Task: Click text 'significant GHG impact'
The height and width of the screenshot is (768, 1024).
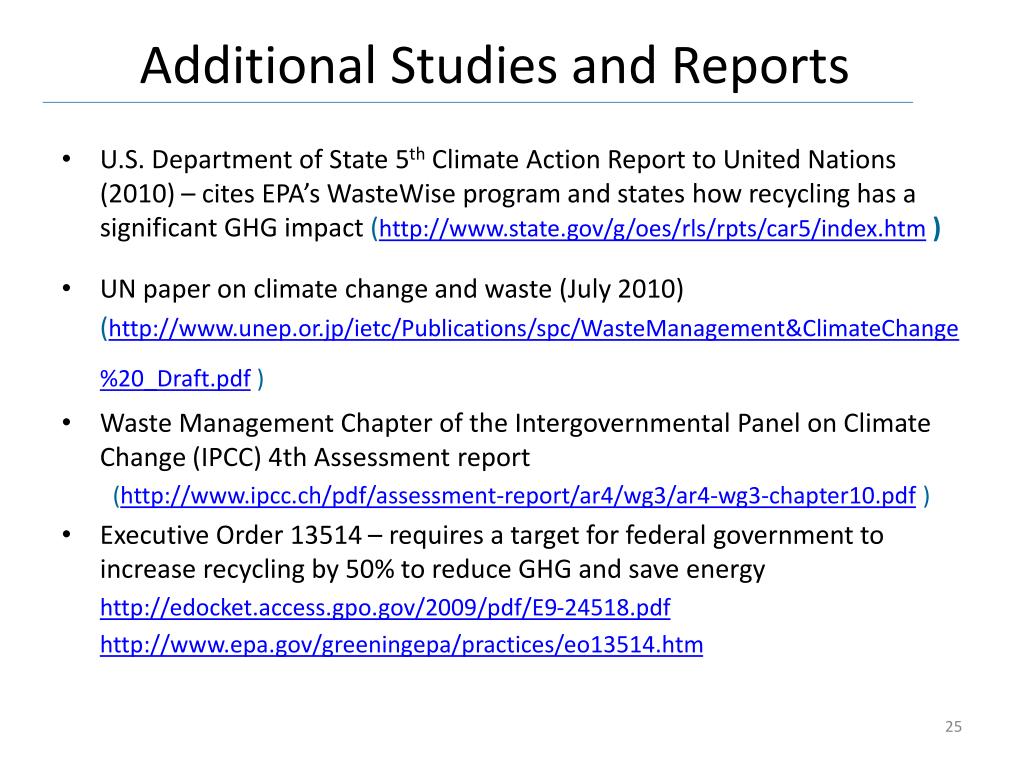Action: (x=231, y=228)
